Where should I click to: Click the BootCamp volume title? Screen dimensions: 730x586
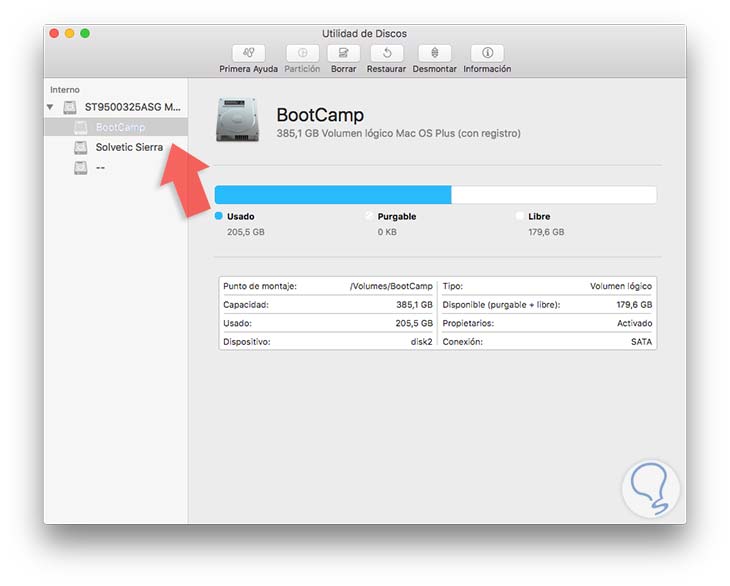320,115
